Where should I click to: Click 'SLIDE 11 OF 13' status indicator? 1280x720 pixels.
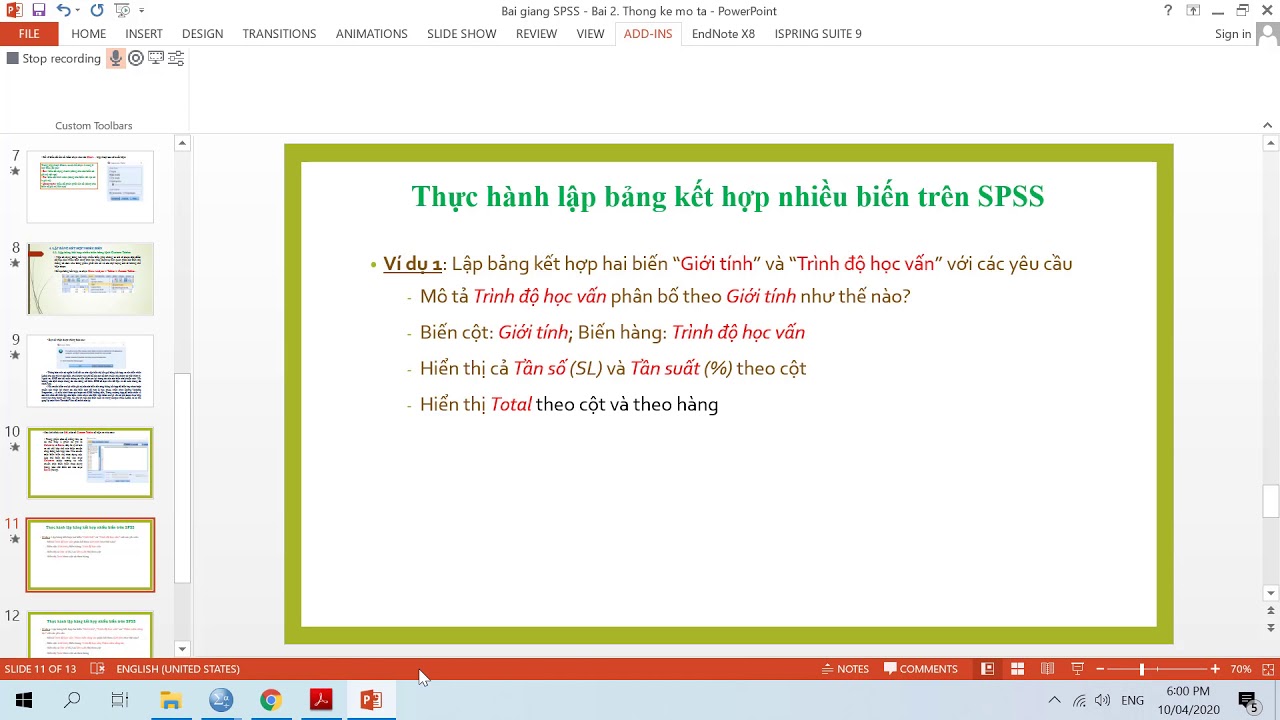[41, 669]
